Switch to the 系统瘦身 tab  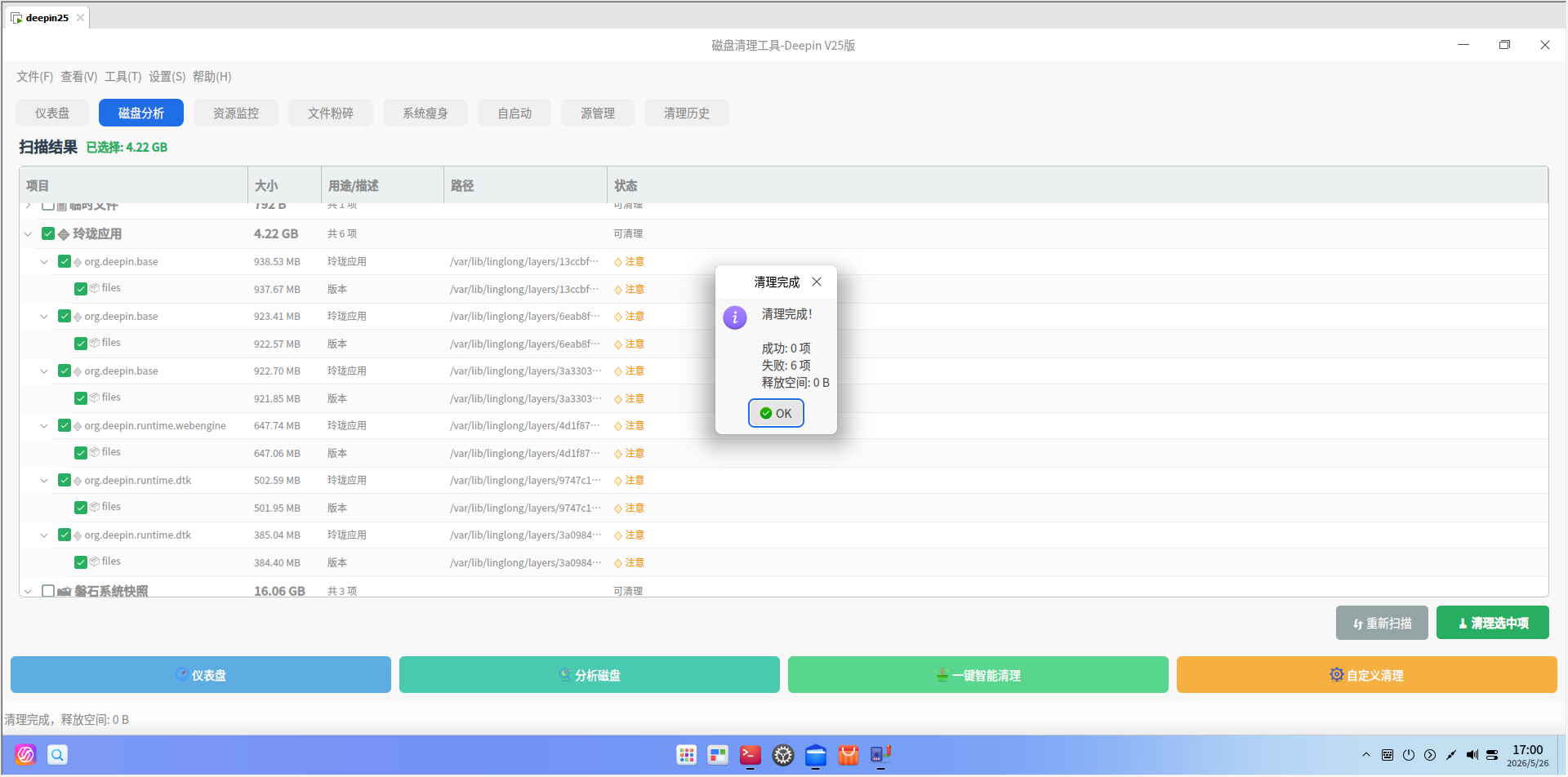(425, 113)
